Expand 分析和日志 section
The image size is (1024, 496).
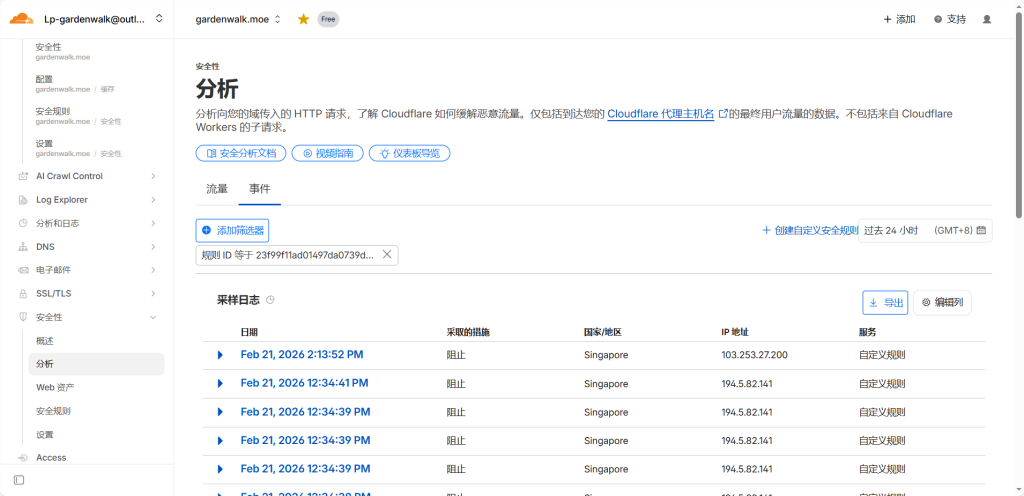pos(153,223)
